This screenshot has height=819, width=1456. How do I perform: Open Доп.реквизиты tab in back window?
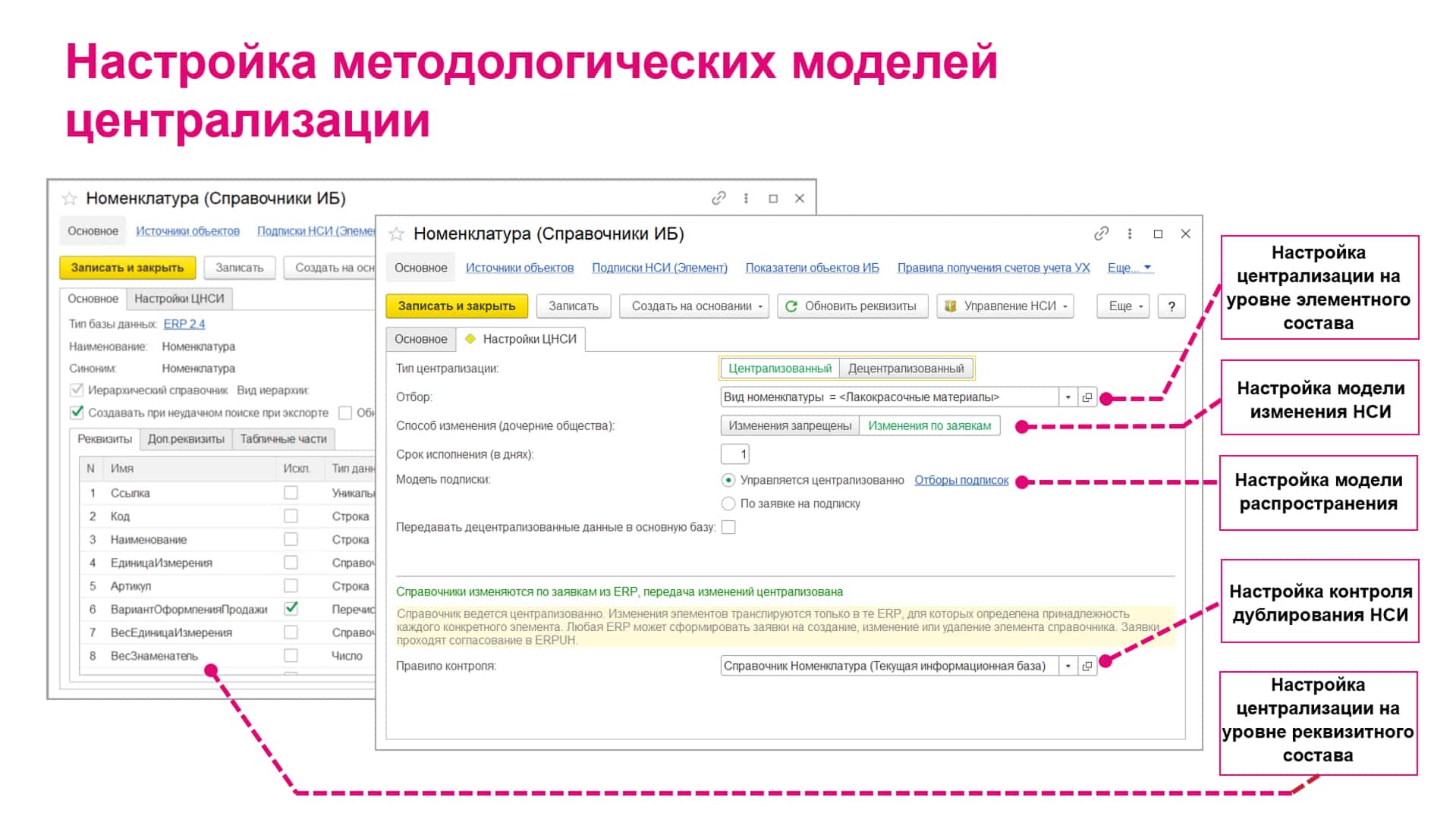[x=186, y=439]
